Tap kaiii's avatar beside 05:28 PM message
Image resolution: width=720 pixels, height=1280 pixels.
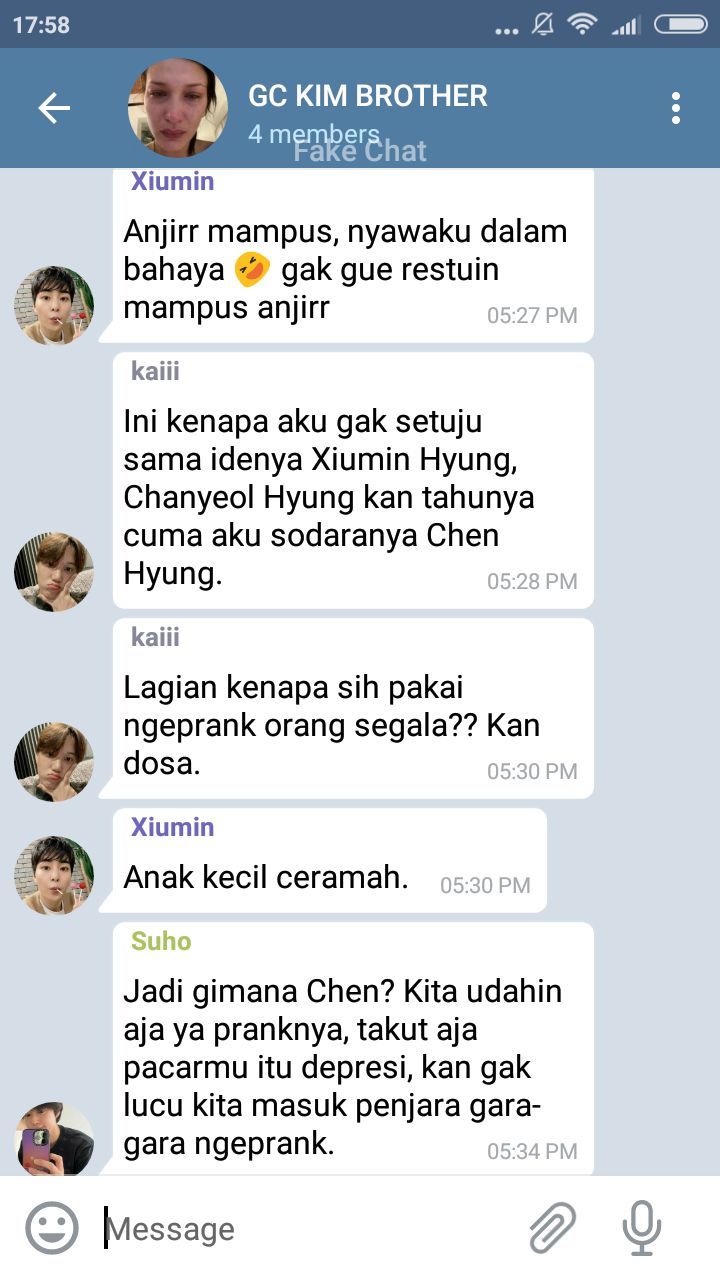coord(54,572)
